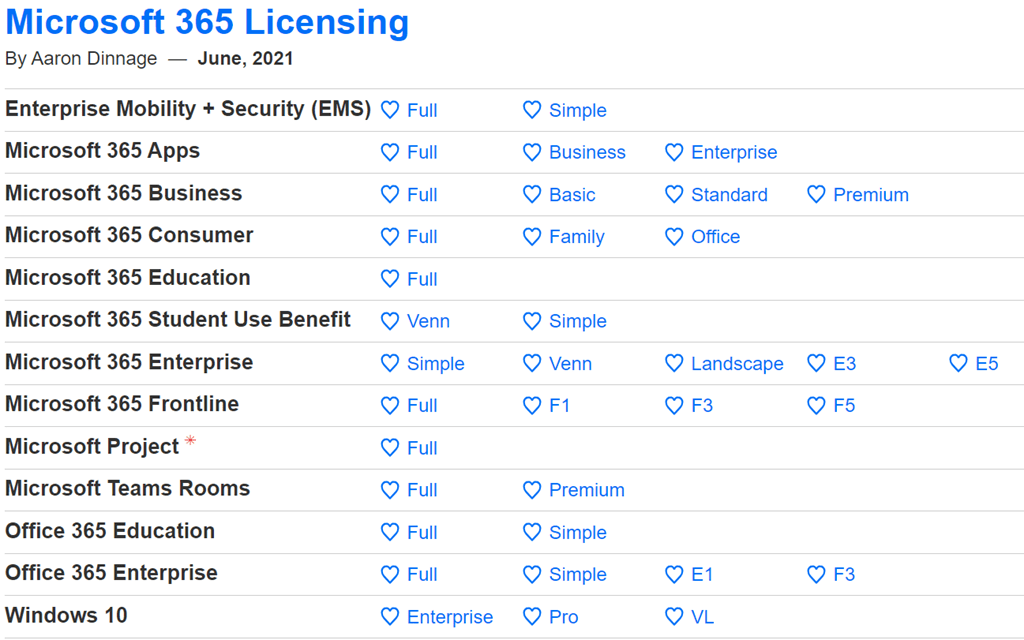This screenshot has width=1024, height=640.
Task: Click heart icon next to EMS Full
Action: coord(390,110)
